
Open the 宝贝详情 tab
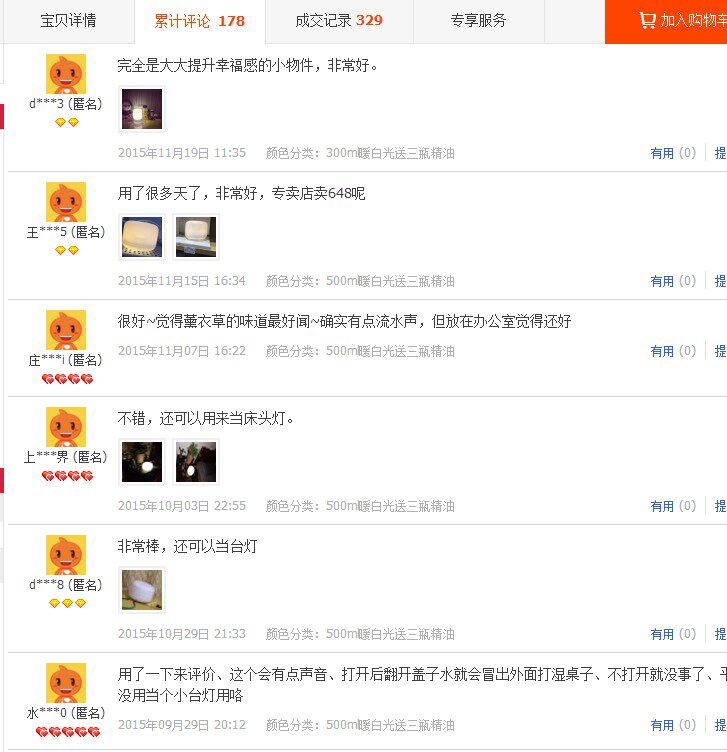pos(68,21)
